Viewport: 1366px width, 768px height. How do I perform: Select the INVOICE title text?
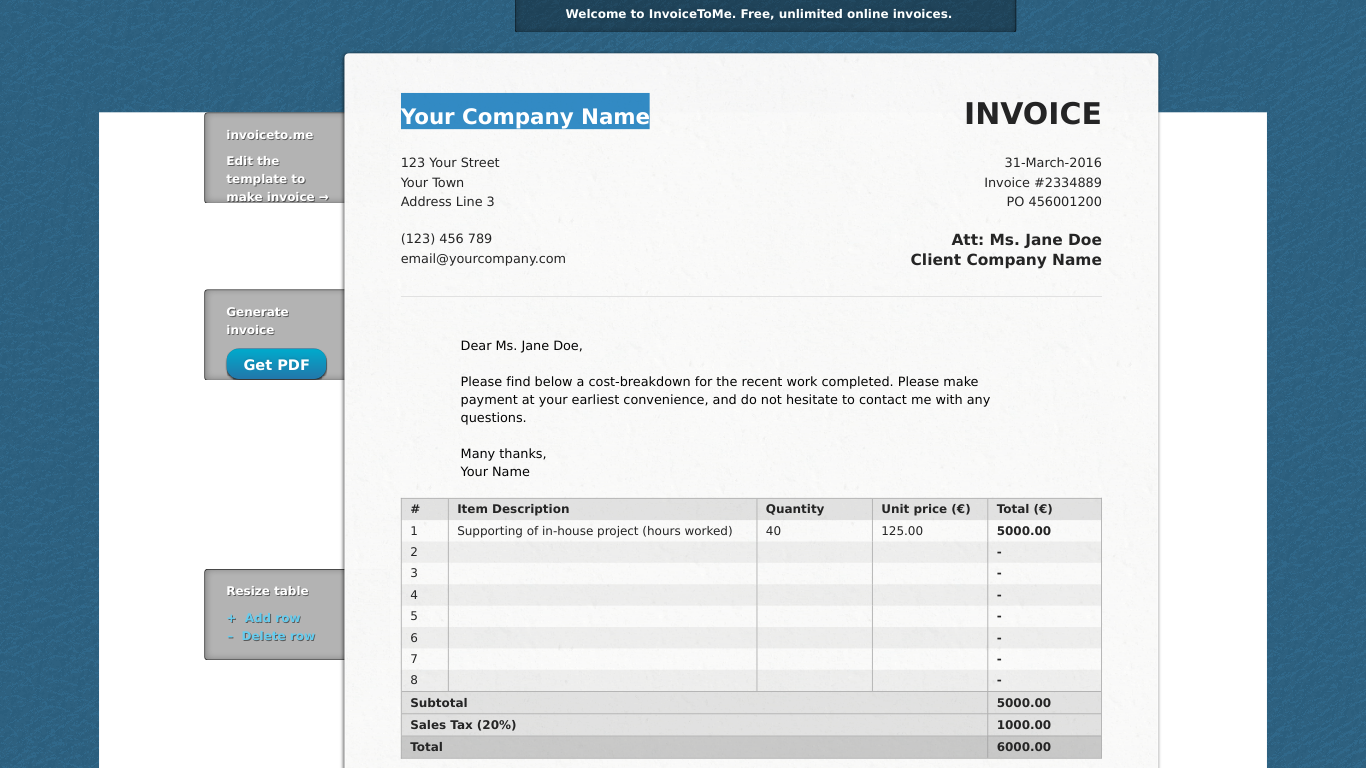[1032, 114]
